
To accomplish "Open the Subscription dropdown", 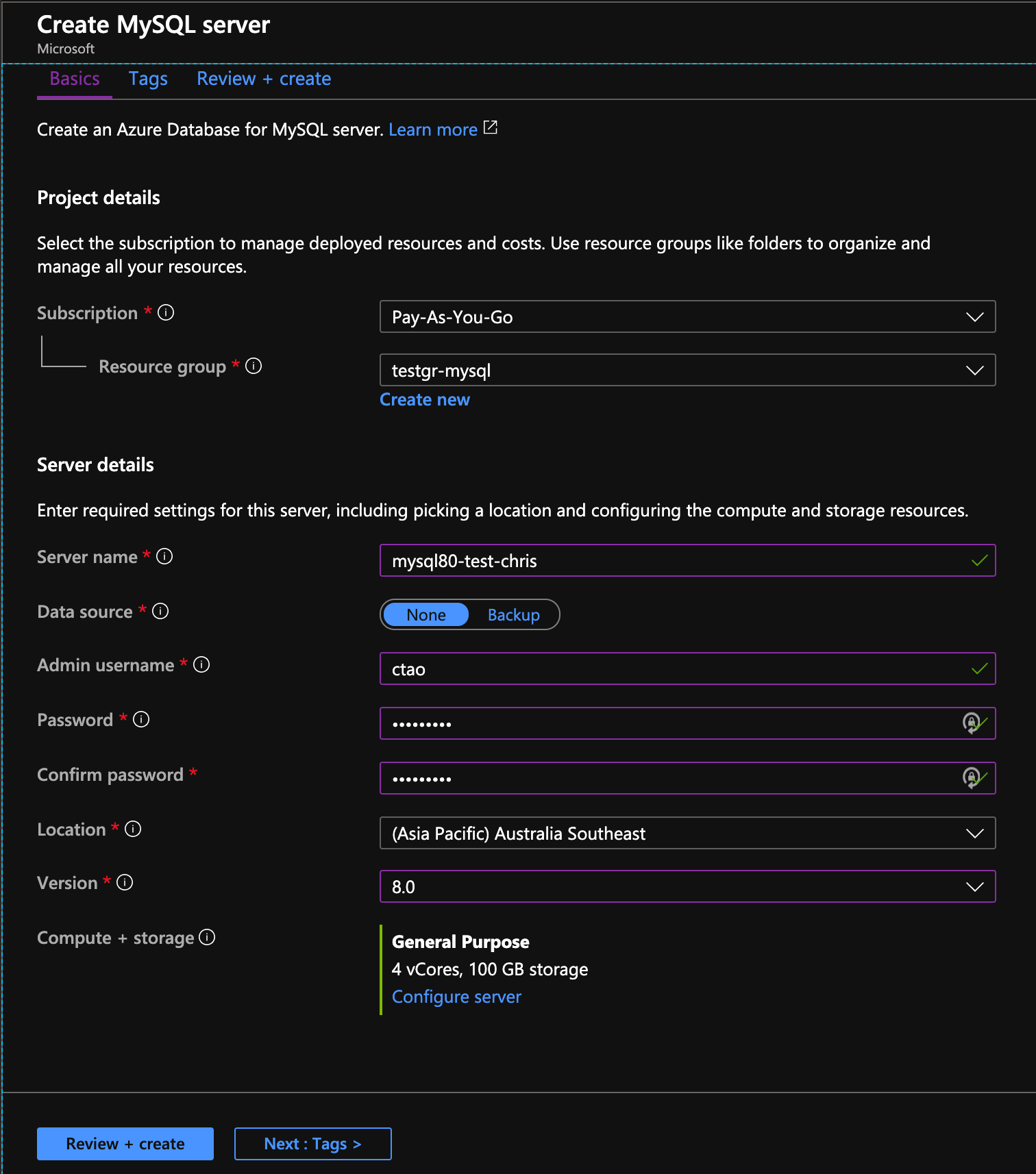I will (687, 317).
